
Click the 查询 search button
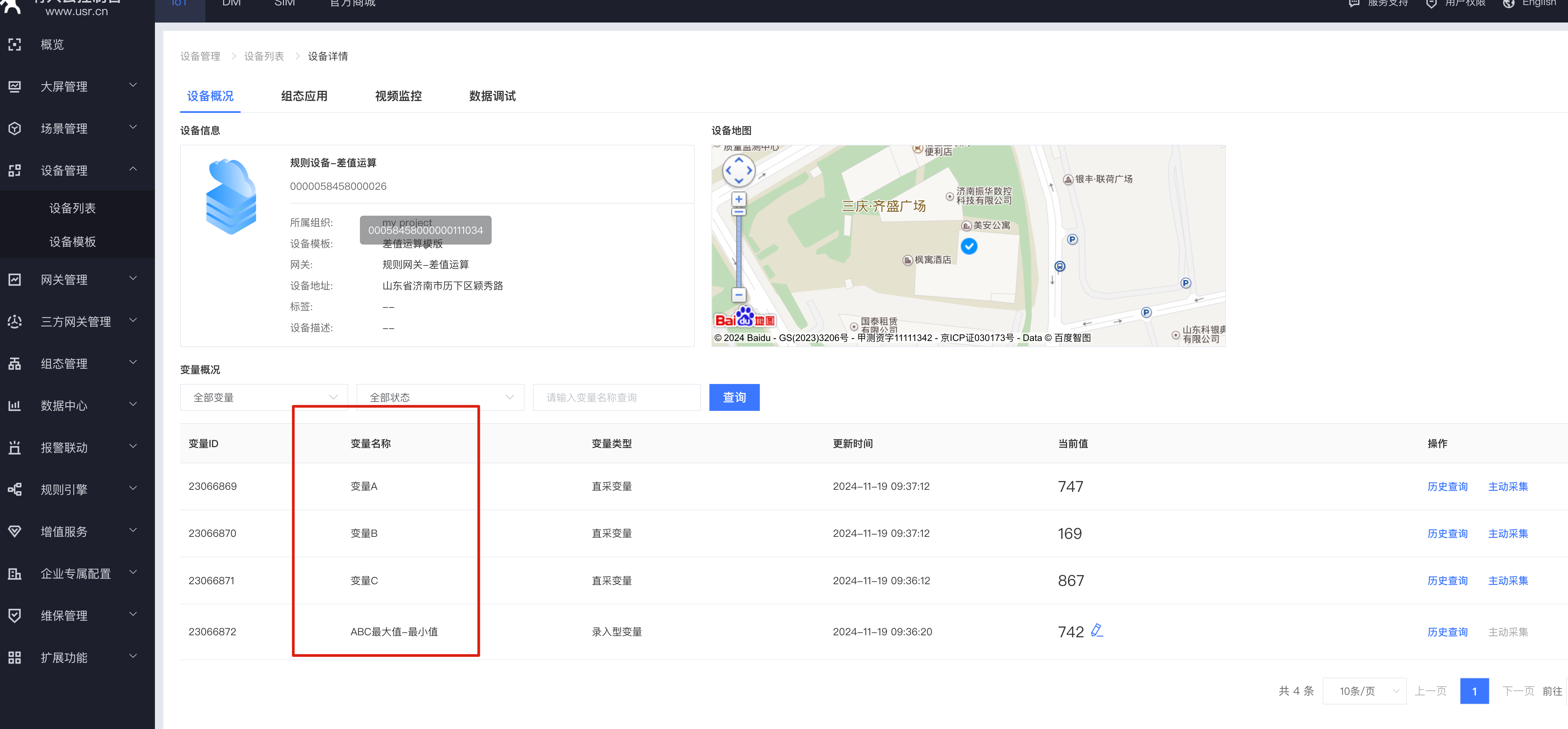point(734,397)
